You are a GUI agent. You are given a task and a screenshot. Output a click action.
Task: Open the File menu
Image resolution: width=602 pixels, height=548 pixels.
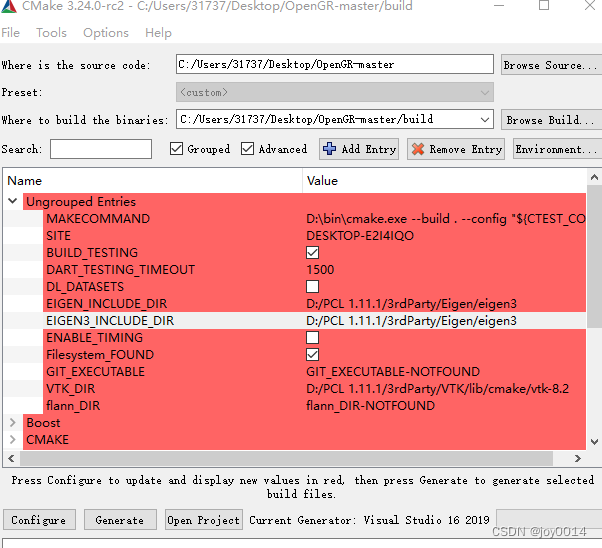pyautogui.click(x=10, y=33)
